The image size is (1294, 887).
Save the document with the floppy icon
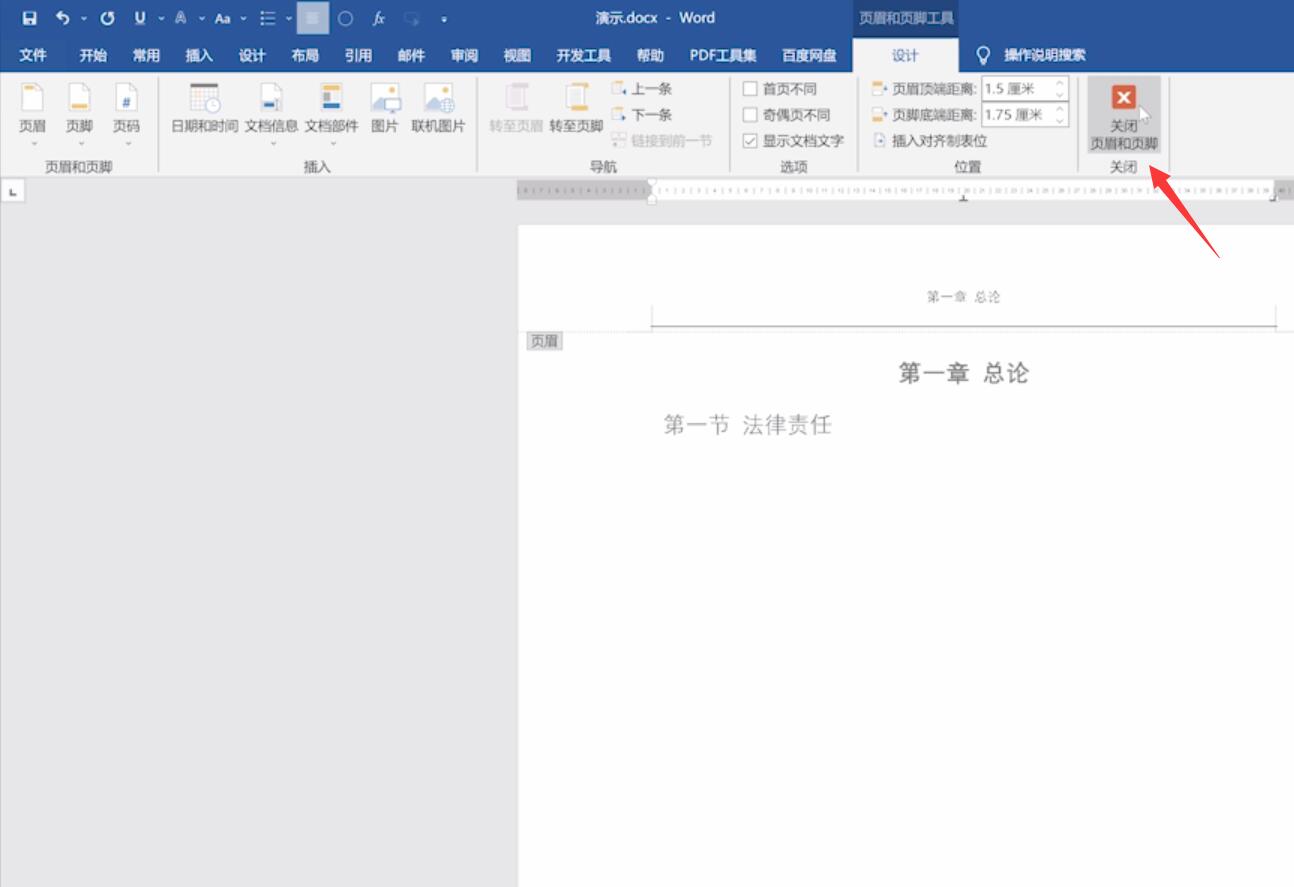point(29,18)
